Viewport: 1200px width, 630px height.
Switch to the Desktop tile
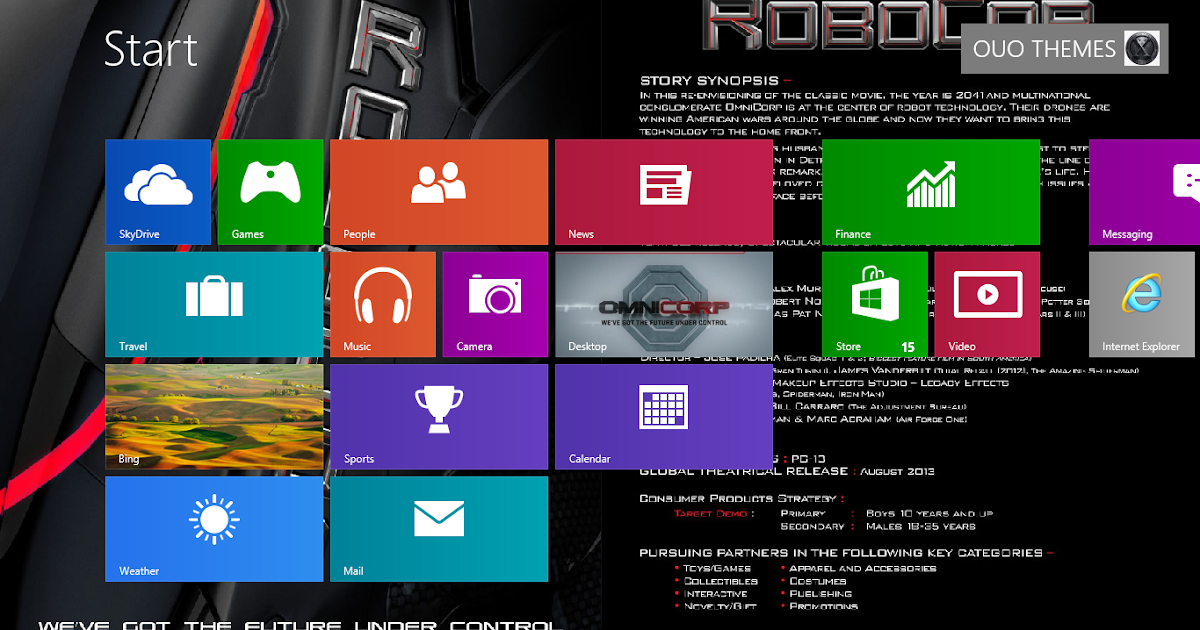tap(664, 304)
